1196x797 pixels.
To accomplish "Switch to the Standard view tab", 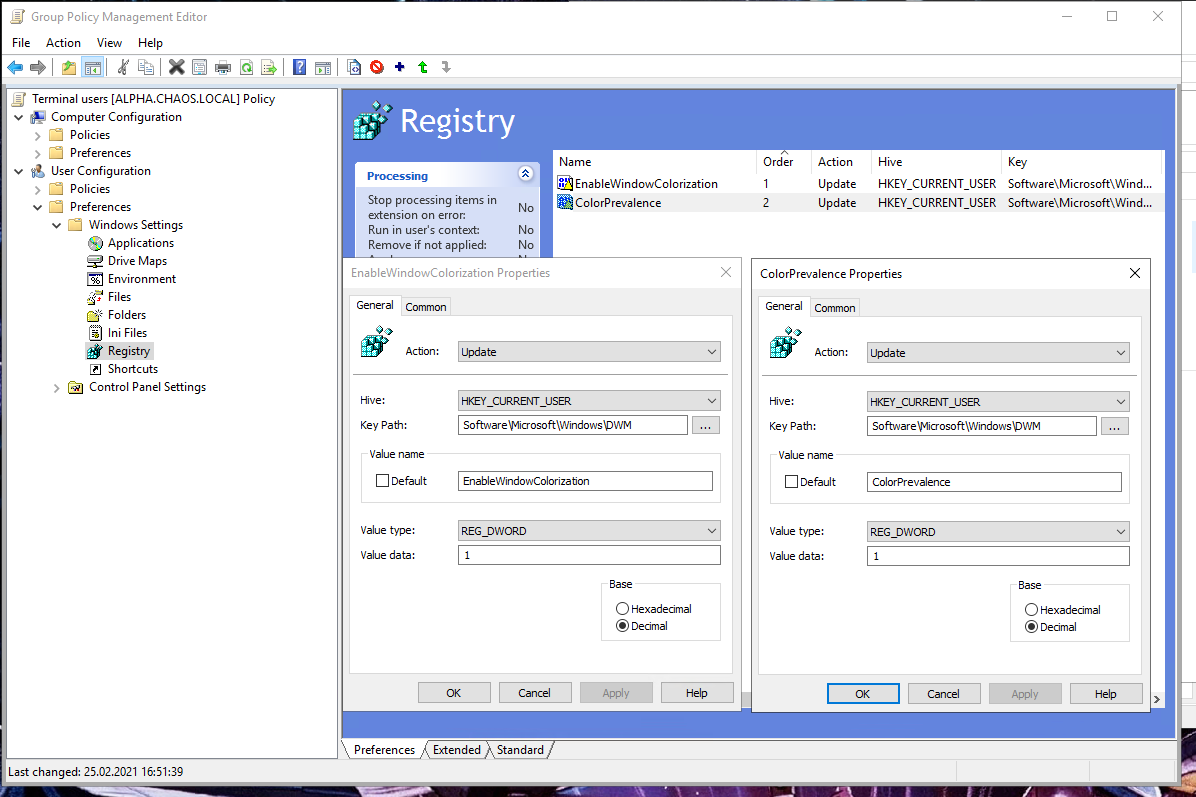I will (520, 750).
